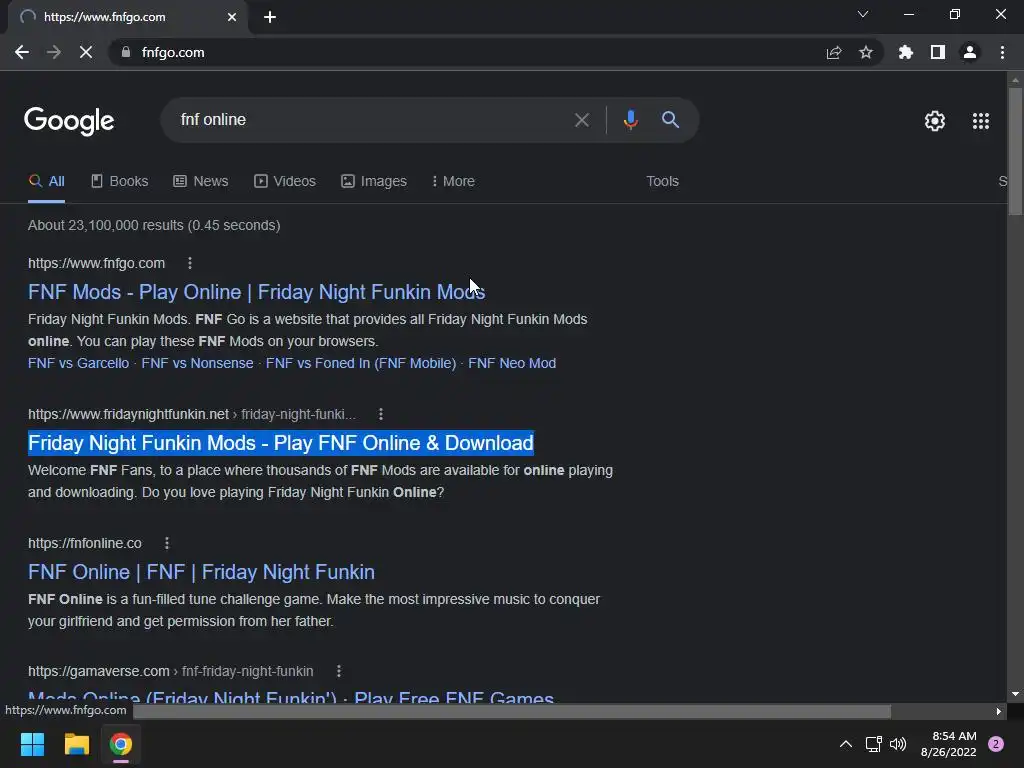Open the volume tray icon

click(898, 744)
